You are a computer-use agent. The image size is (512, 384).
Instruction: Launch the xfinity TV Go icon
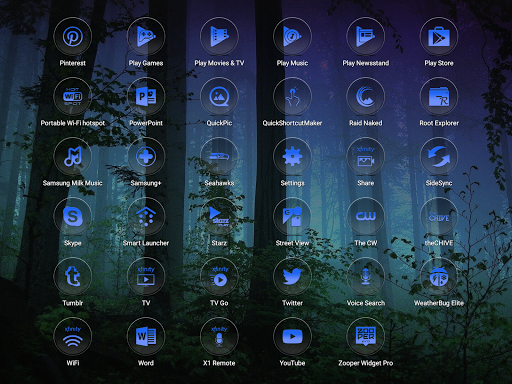(219, 276)
